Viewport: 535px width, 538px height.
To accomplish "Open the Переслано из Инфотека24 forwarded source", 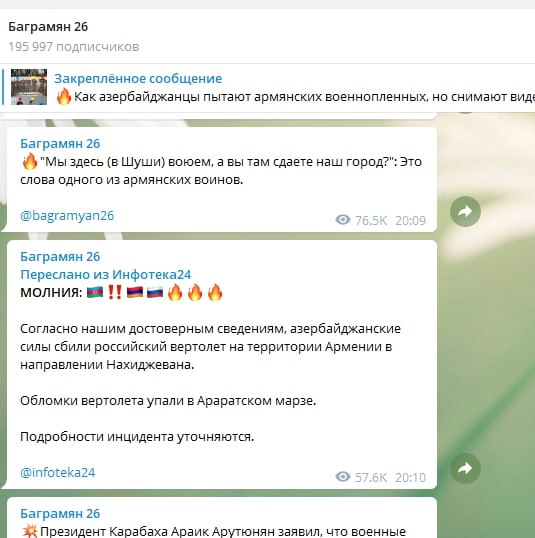I will pos(106,274).
